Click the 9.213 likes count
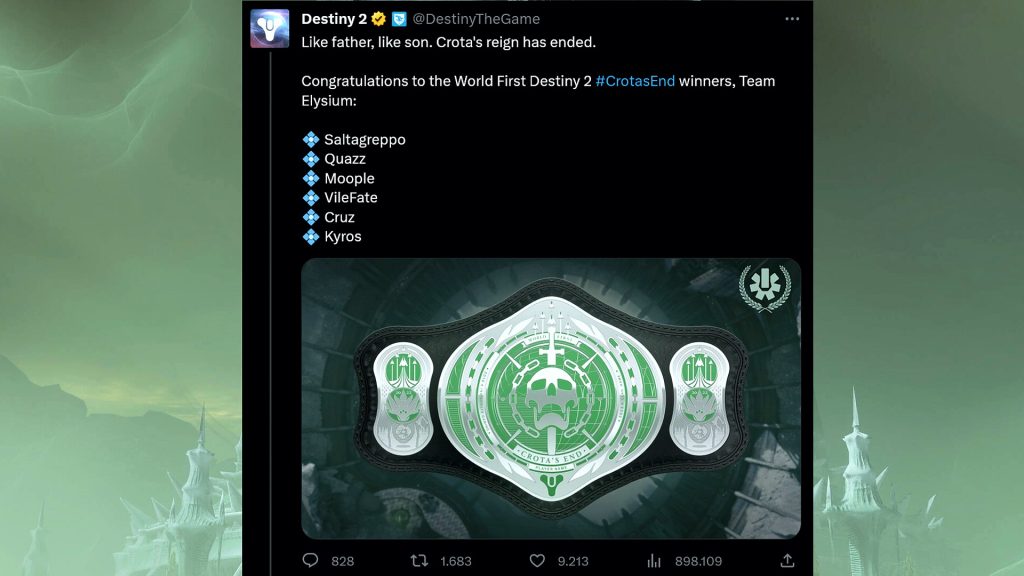Image resolution: width=1024 pixels, height=576 pixels. coord(572,561)
